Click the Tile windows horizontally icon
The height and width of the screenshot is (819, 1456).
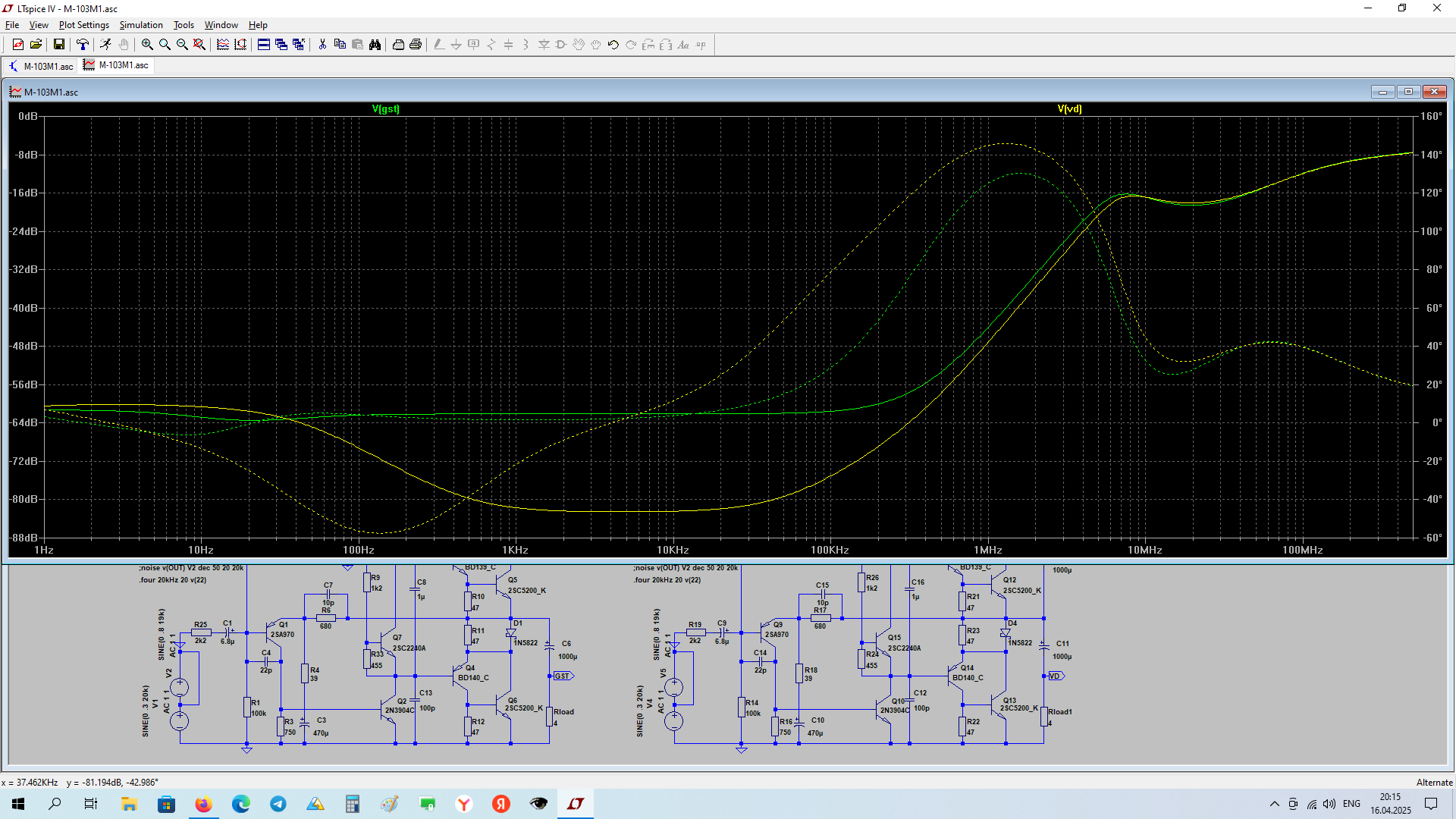[x=264, y=45]
